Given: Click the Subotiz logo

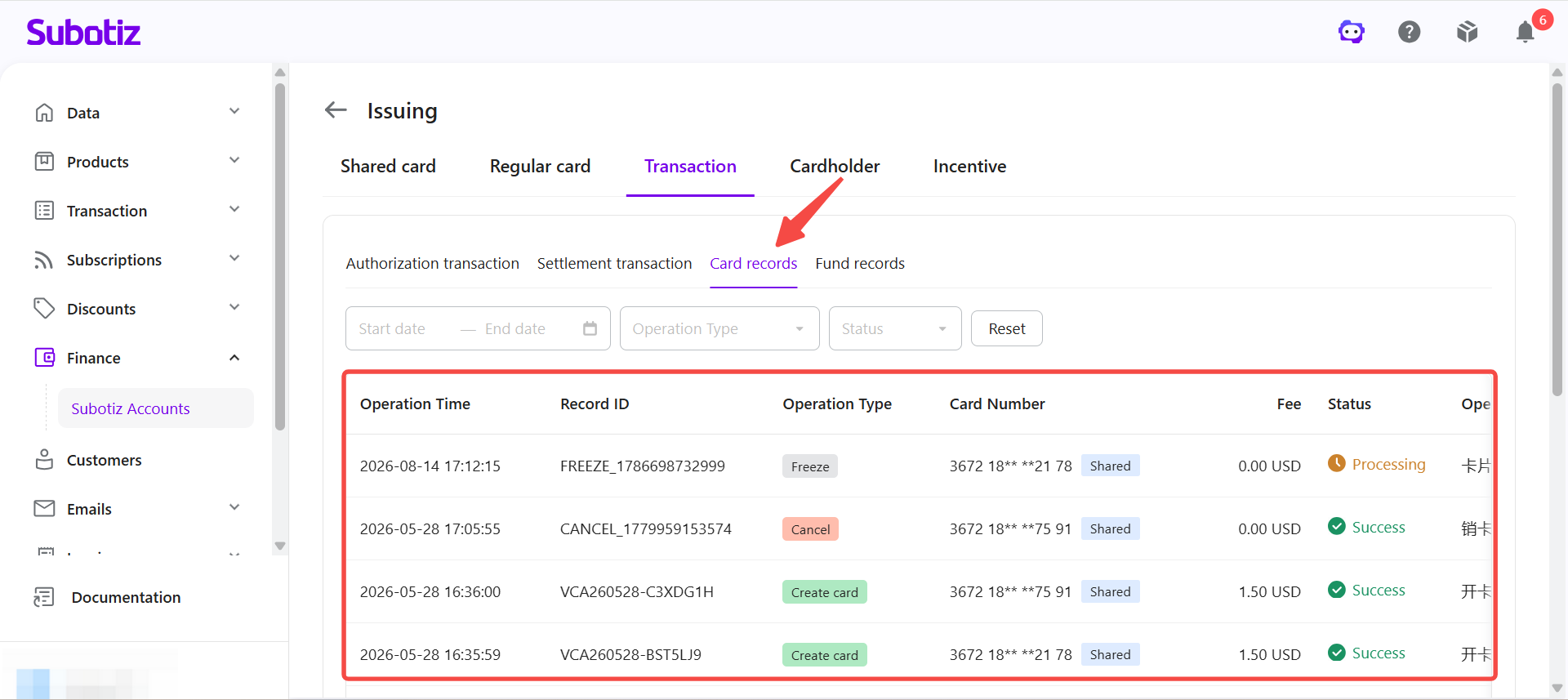Looking at the screenshot, I should [83, 32].
